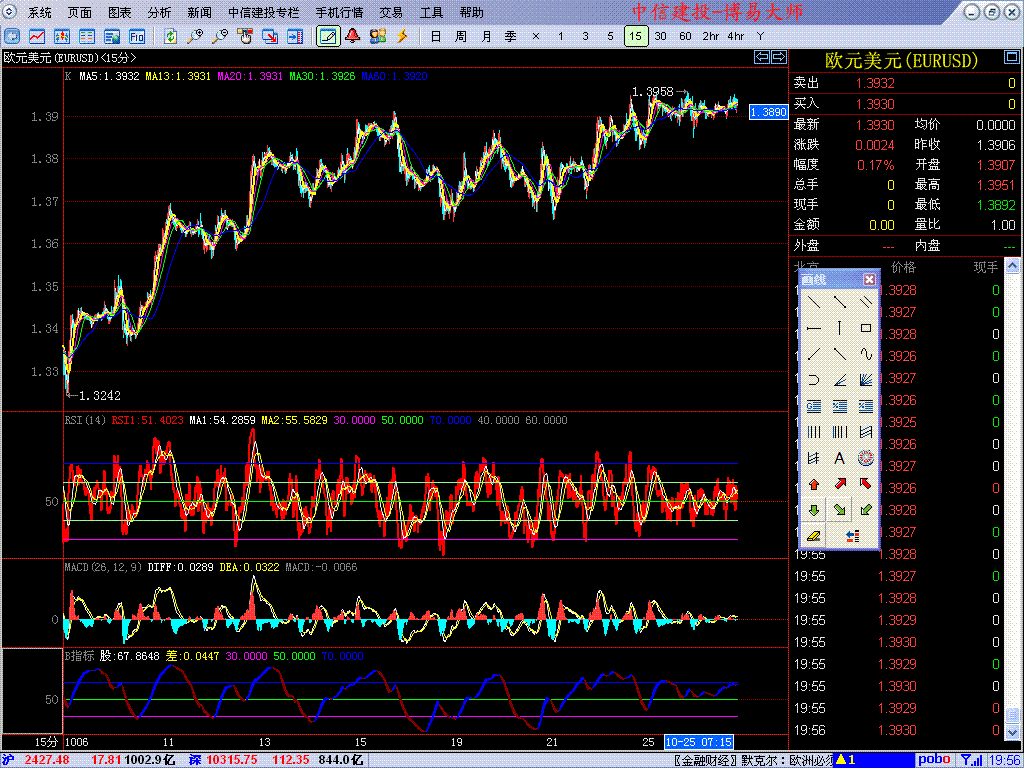The height and width of the screenshot is (768, 1024).
Task: Open the 分析 menu
Action: (x=159, y=13)
